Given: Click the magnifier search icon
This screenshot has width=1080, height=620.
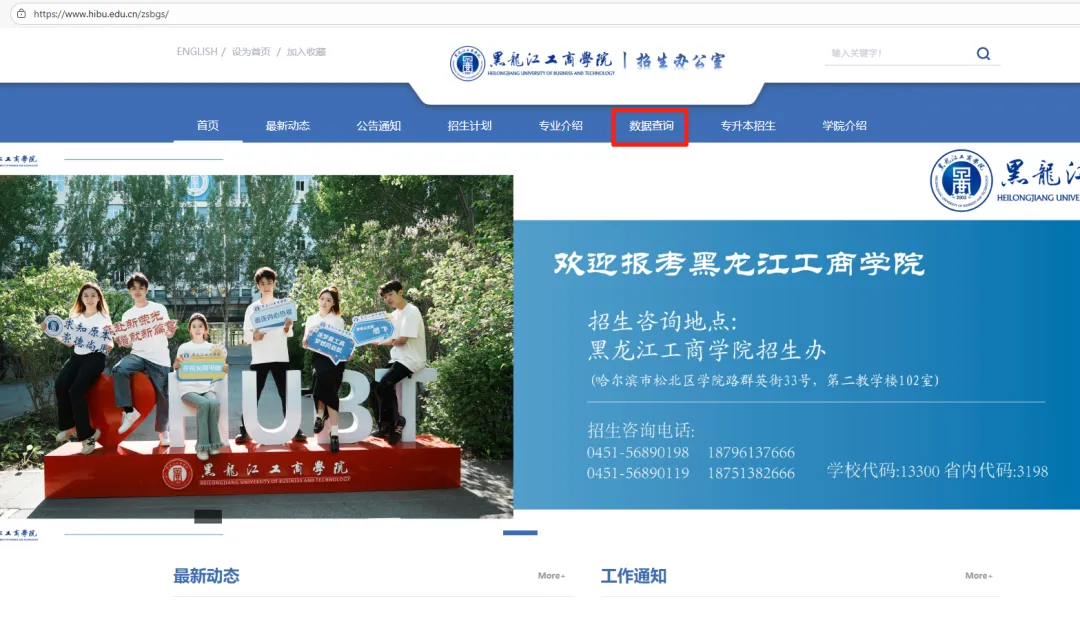Looking at the screenshot, I should 983,54.
